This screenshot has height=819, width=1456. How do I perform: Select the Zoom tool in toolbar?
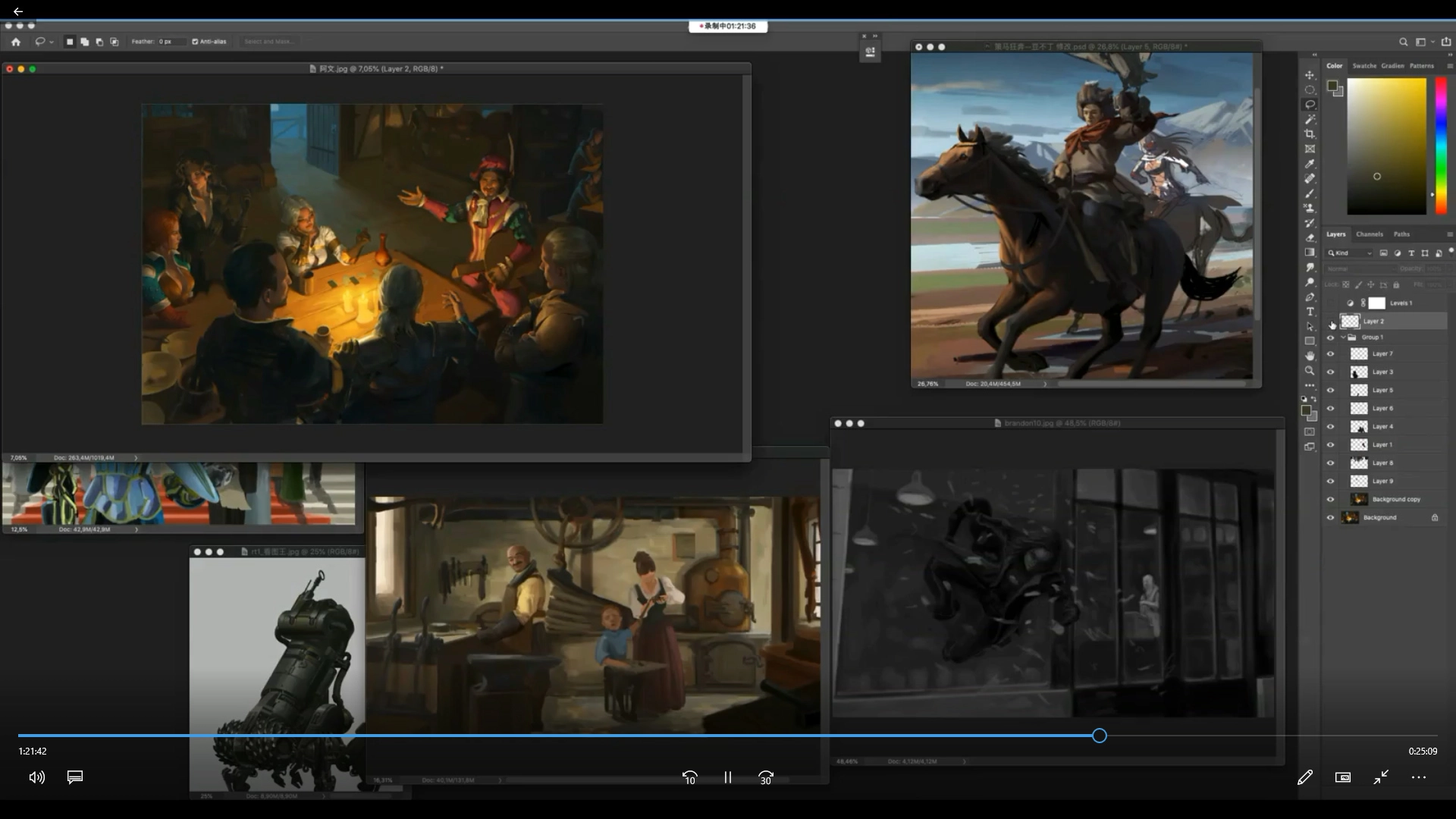pos(1310,371)
